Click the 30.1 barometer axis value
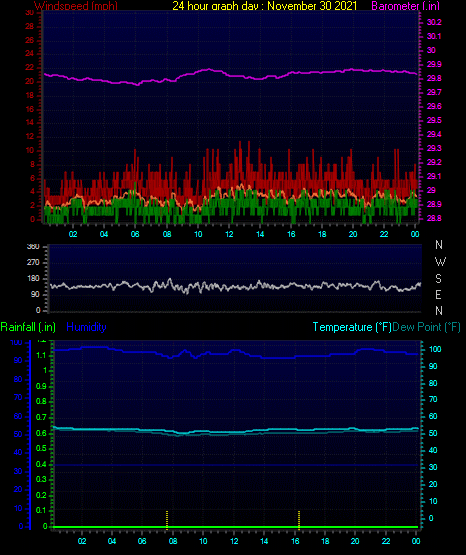The image size is (466, 555). tap(434, 36)
